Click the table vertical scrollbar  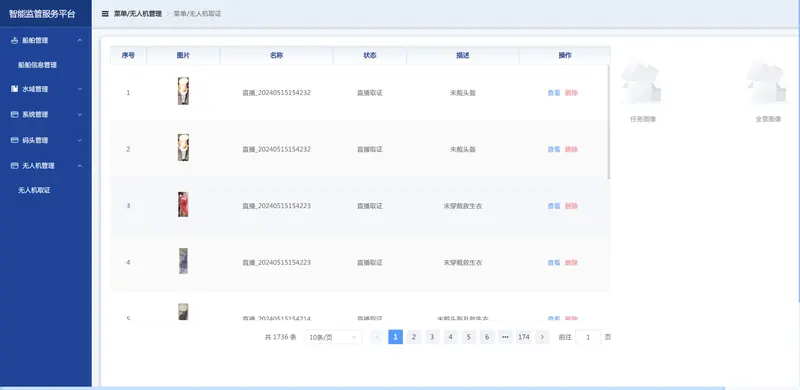pyautogui.click(x=609, y=123)
